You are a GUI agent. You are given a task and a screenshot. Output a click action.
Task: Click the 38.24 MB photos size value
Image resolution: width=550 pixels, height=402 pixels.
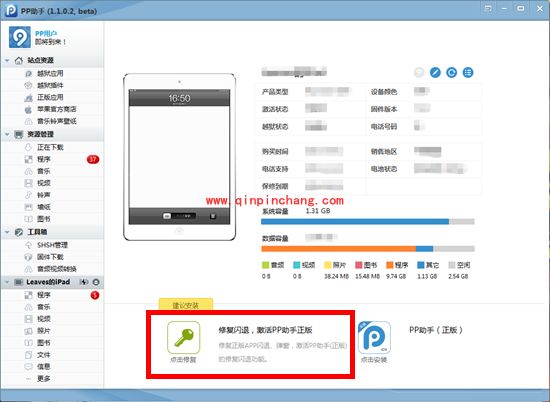point(336,276)
